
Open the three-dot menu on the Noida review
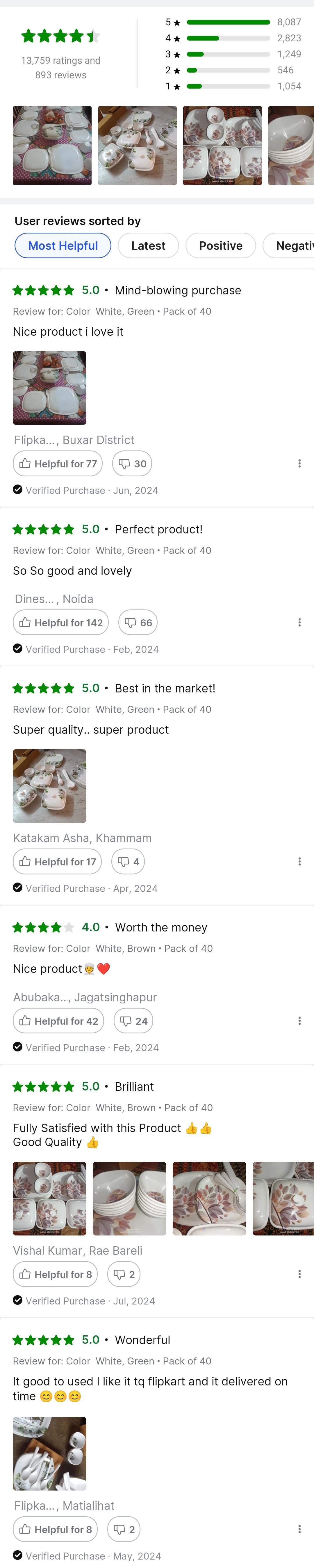click(299, 623)
